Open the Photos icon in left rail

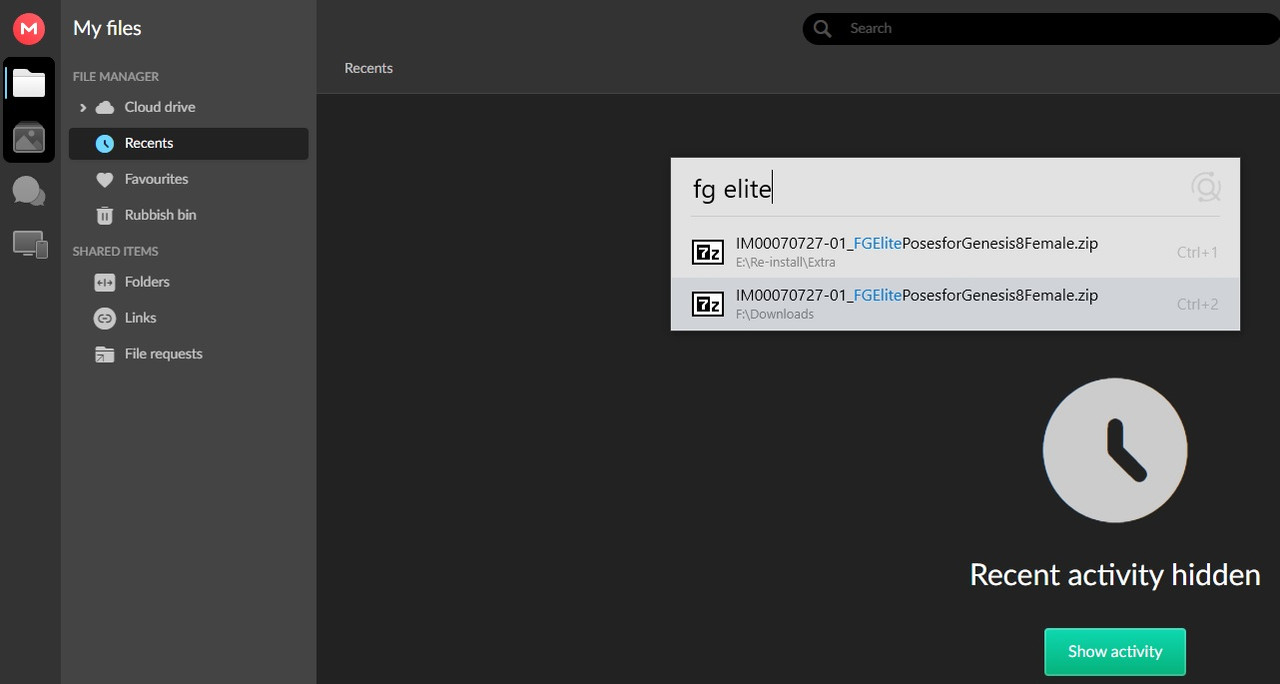click(29, 137)
